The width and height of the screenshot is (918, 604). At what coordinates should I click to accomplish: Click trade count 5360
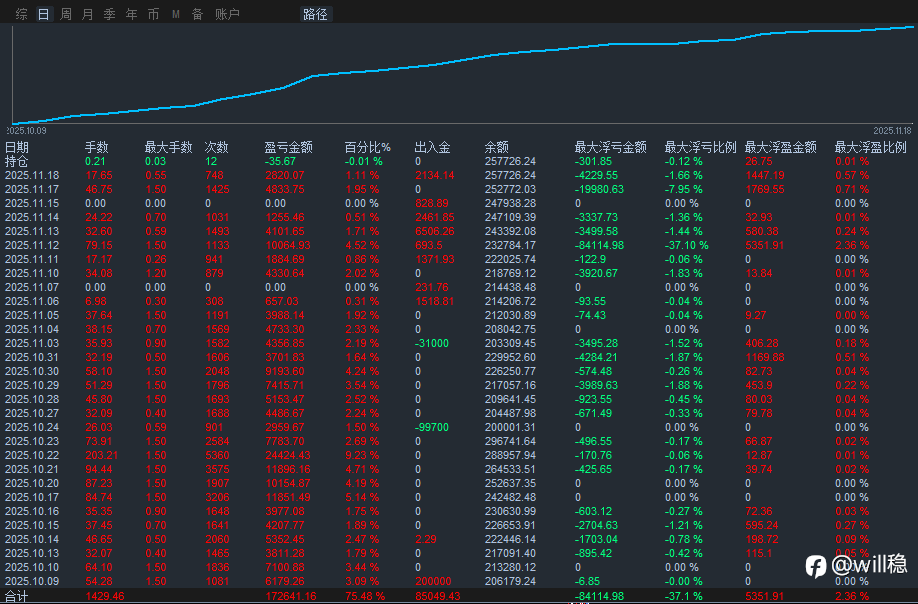217,455
